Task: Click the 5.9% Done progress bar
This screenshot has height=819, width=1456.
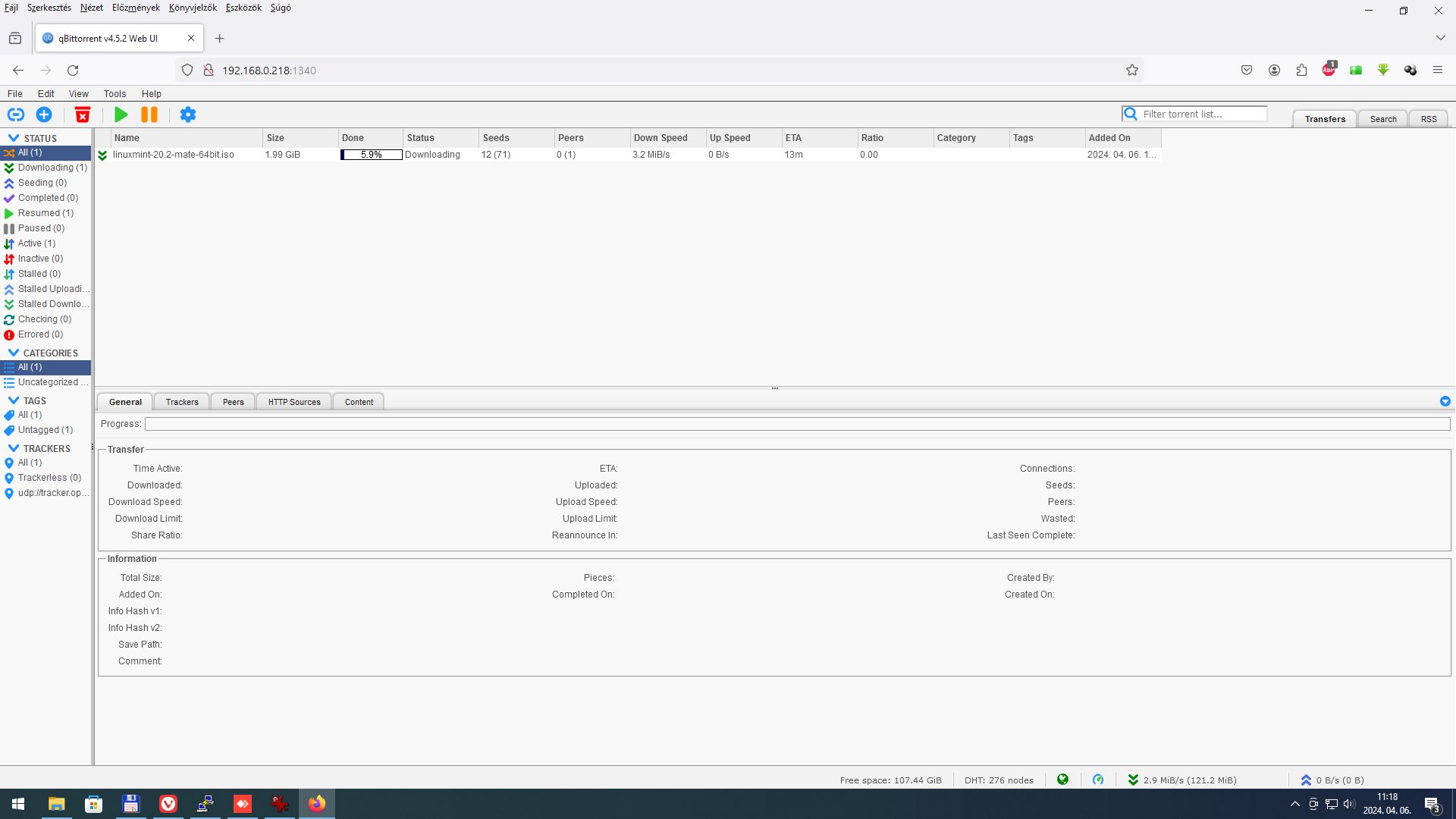Action: tap(371, 155)
